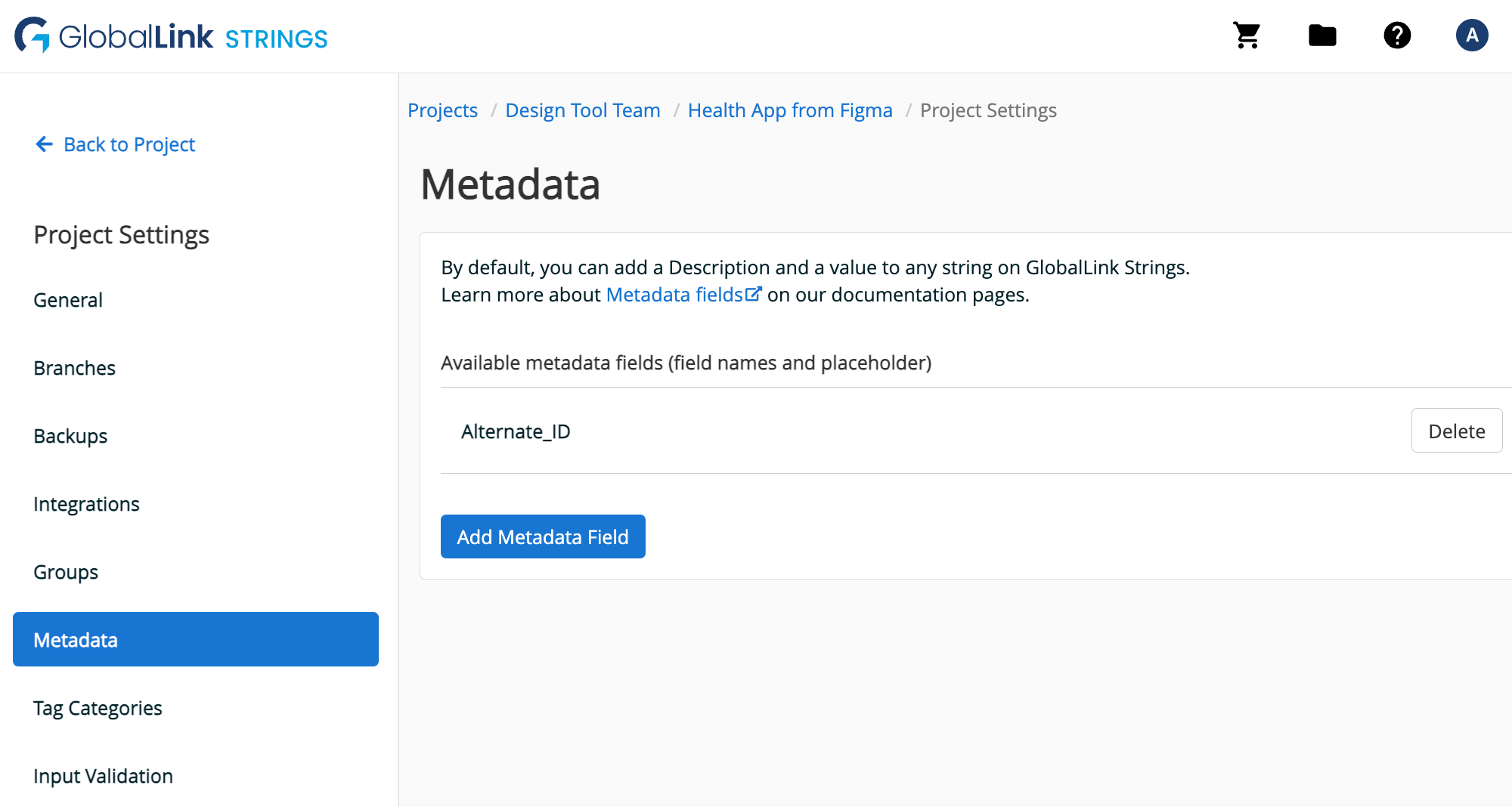Navigate to Design Tool Team breadcrumb
The height and width of the screenshot is (807, 1512).
582,110
